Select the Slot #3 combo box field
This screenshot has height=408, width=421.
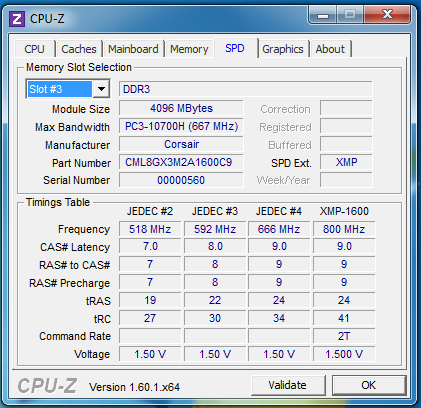pos(68,89)
